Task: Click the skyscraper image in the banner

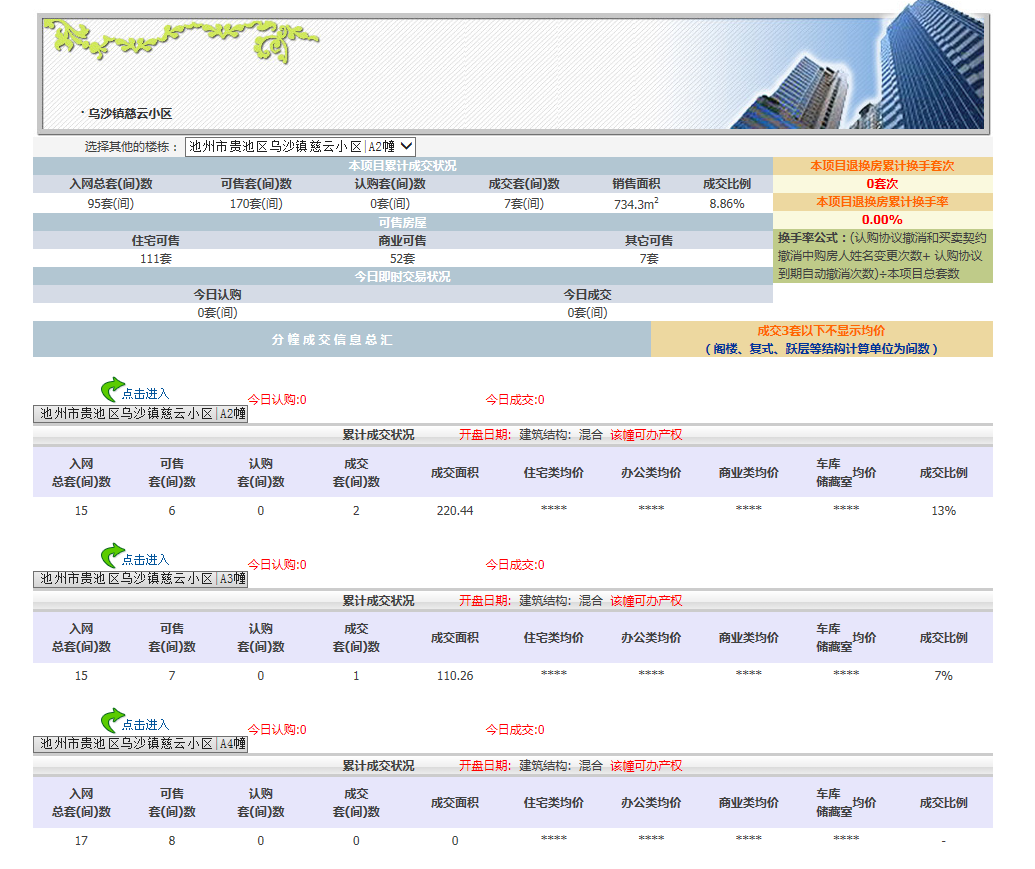Action: pyautogui.click(x=858, y=66)
